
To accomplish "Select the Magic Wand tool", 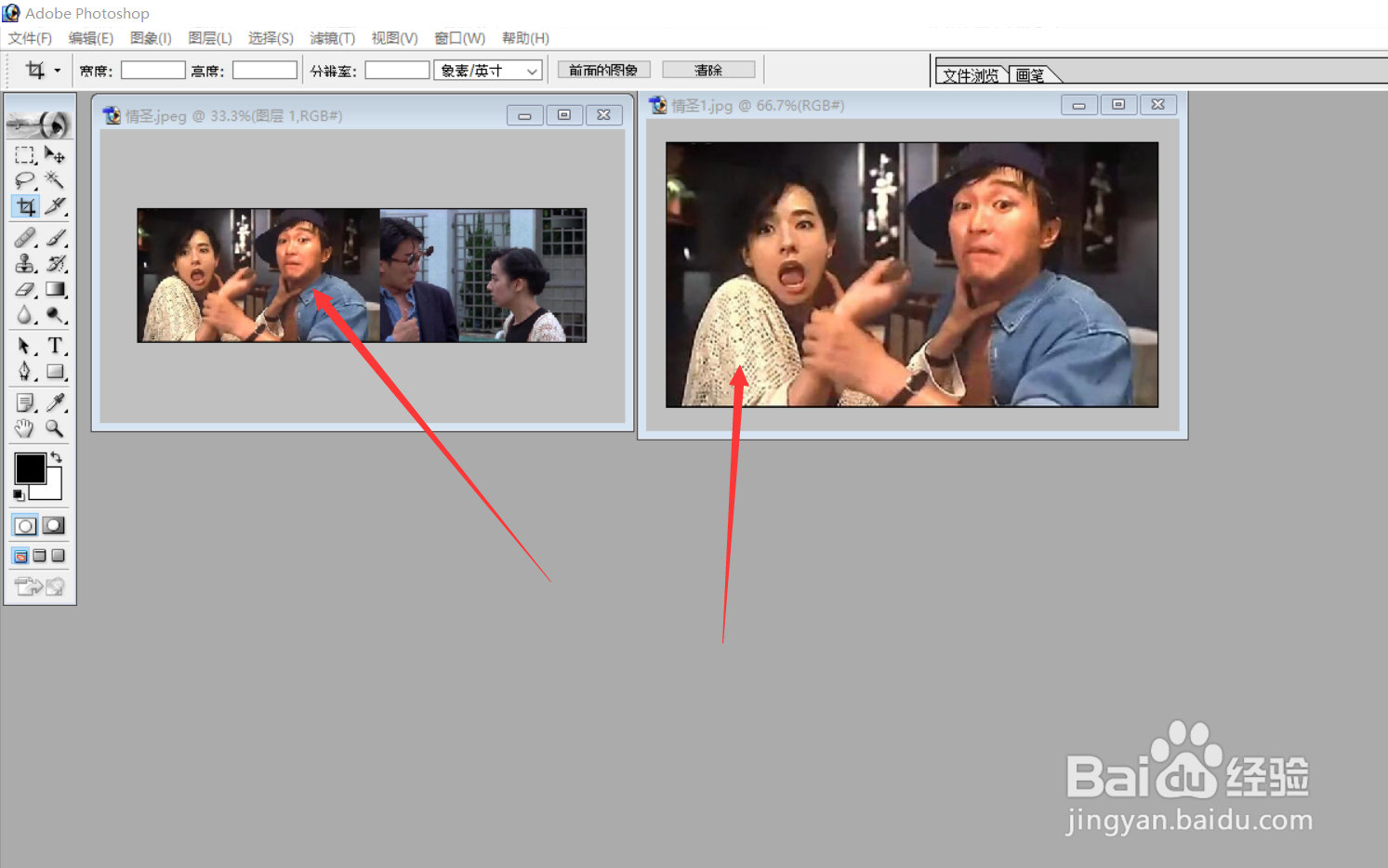I will click(55, 180).
